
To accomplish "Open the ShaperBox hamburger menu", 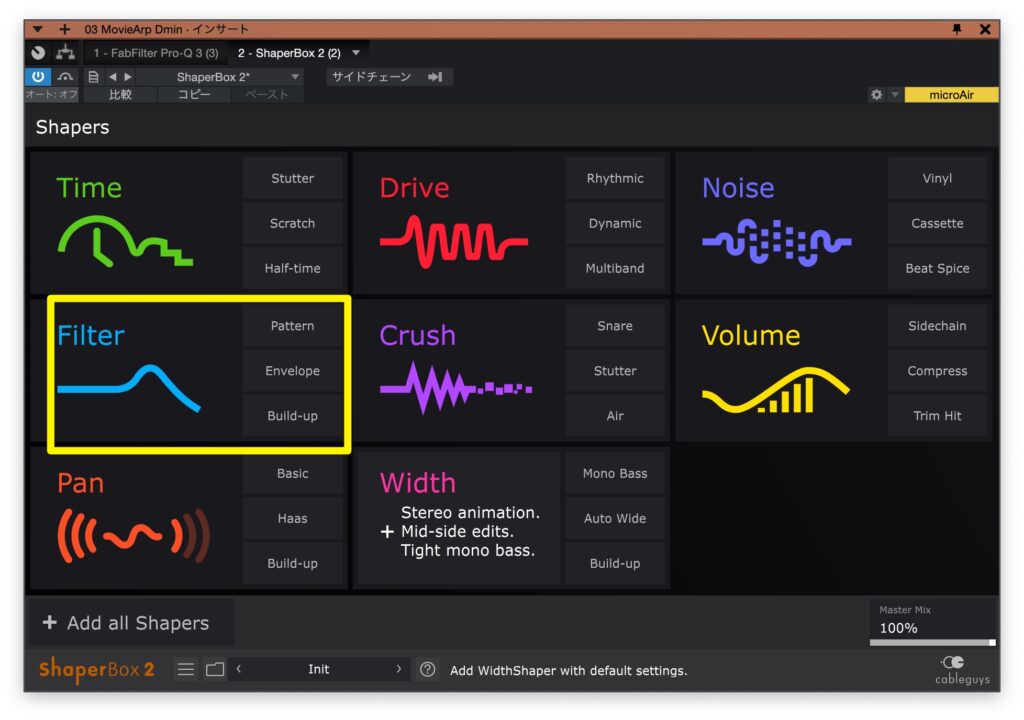I will tap(186, 670).
